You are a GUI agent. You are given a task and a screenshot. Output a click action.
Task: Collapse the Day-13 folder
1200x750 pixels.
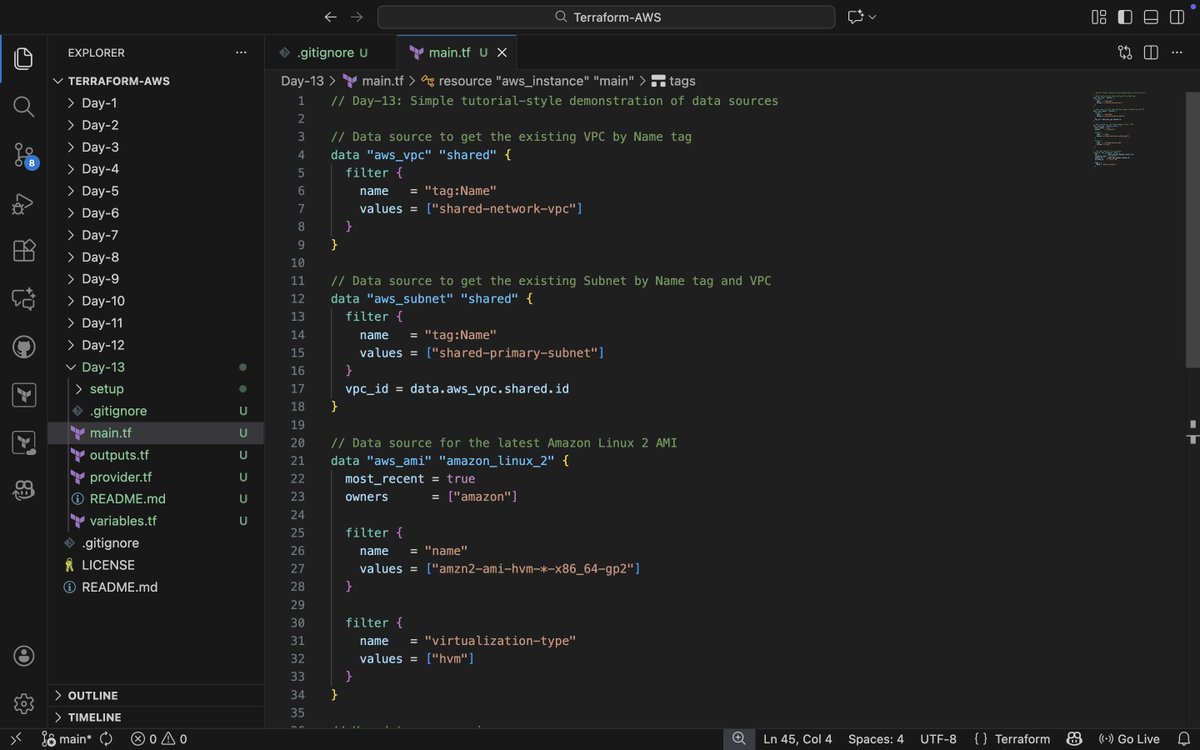pos(103,367)
